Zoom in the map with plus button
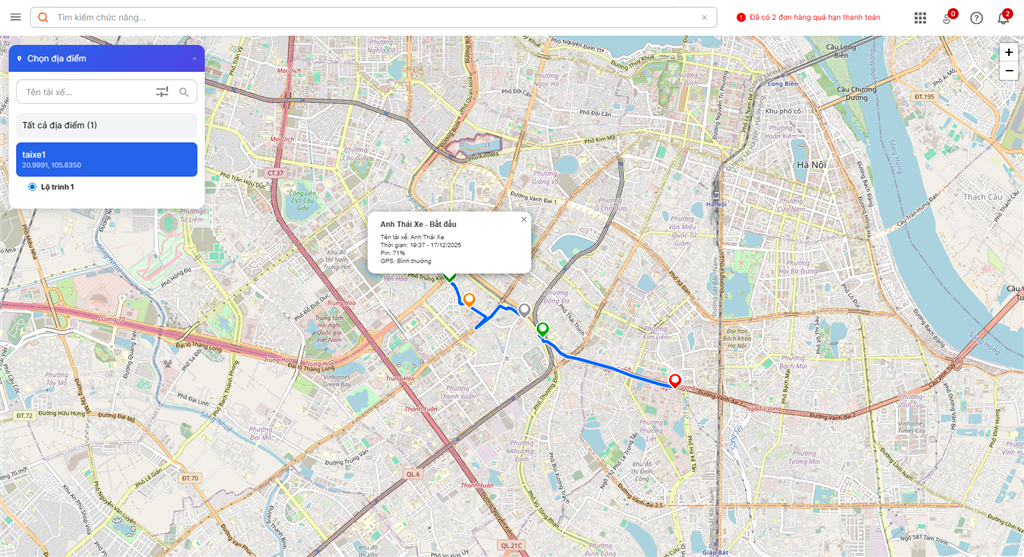The height and width of the screenshot is (557, 1024). [1008, 52]
